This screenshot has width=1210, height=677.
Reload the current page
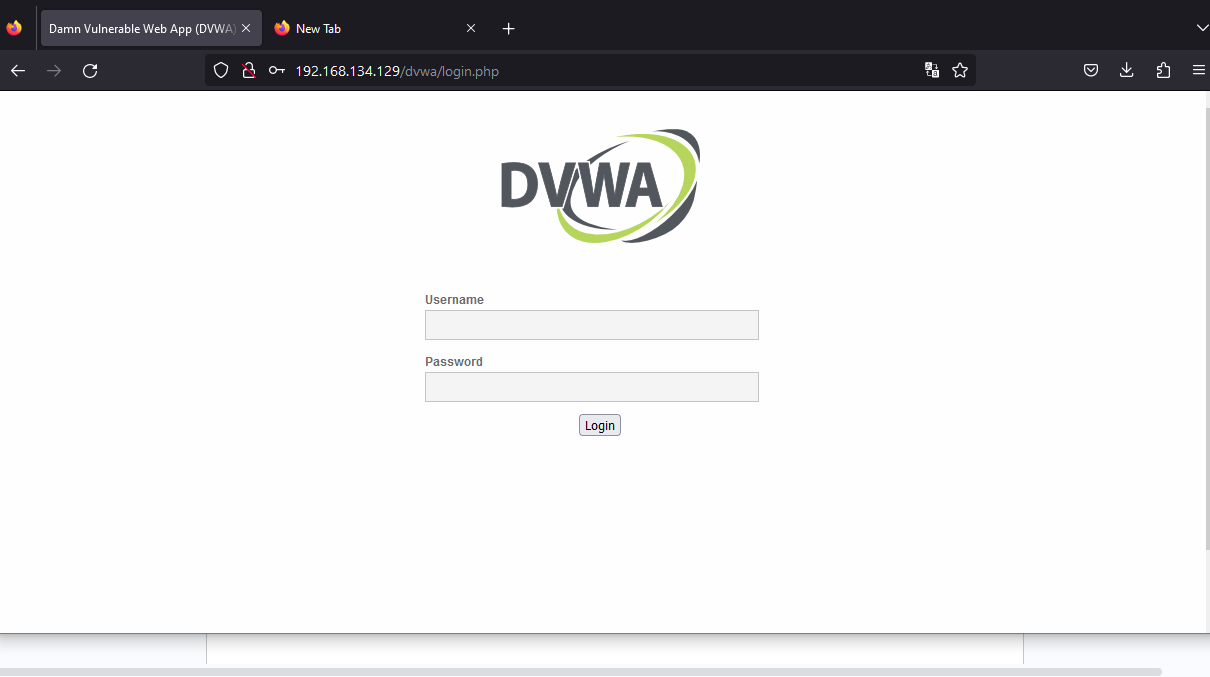(x=90, y=70)
